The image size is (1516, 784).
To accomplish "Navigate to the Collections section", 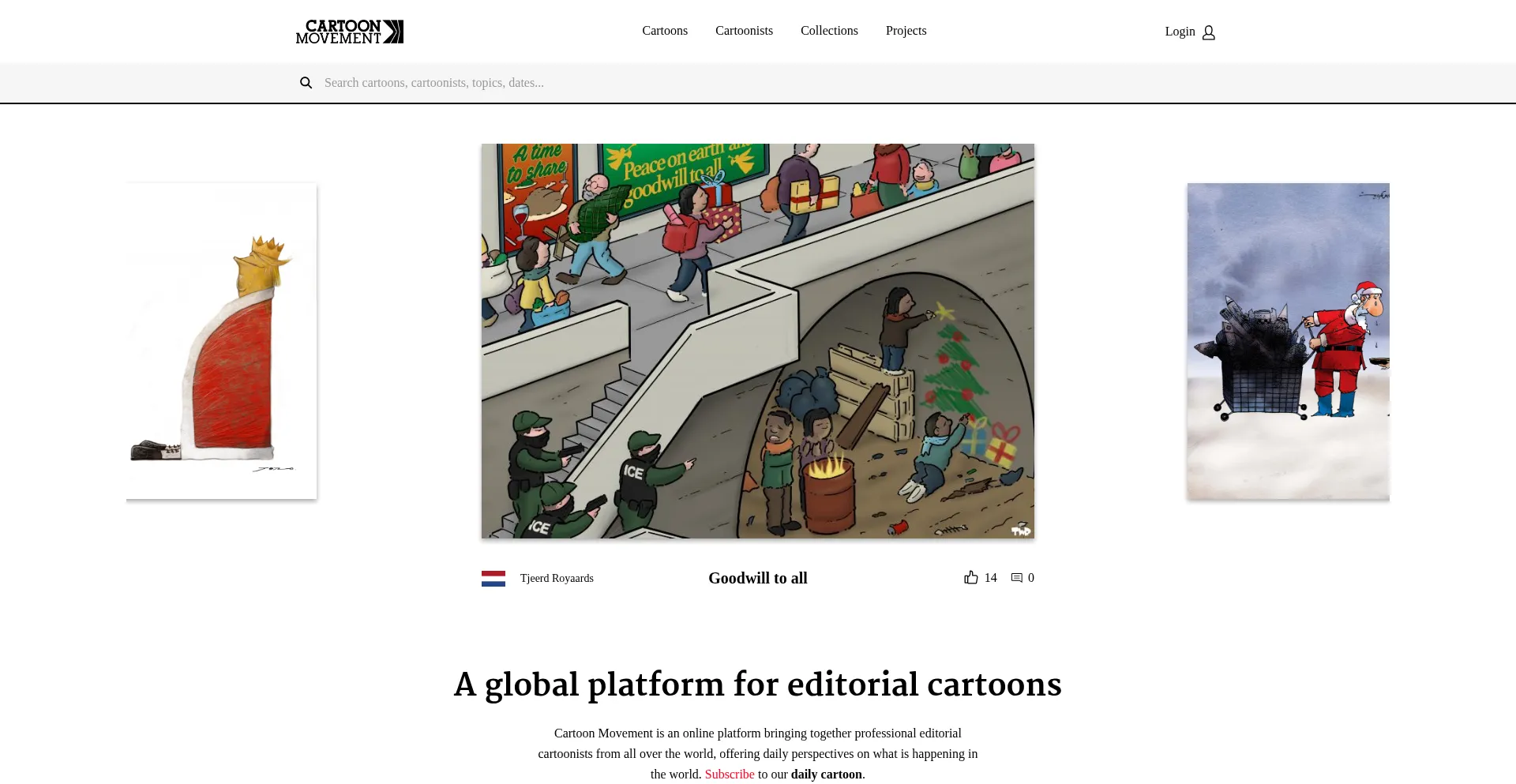I will [829, 31].
